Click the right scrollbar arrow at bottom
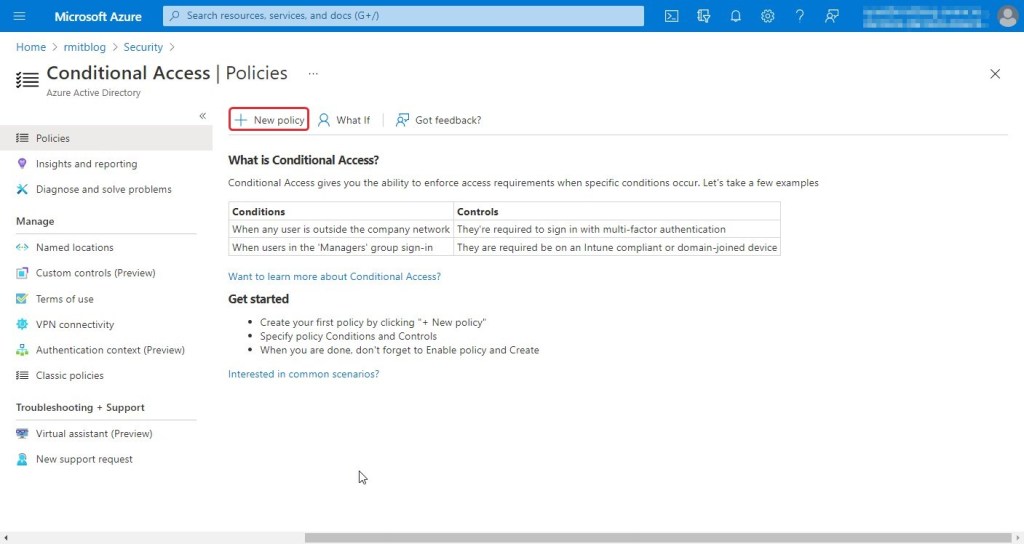 coord(1017,538)
